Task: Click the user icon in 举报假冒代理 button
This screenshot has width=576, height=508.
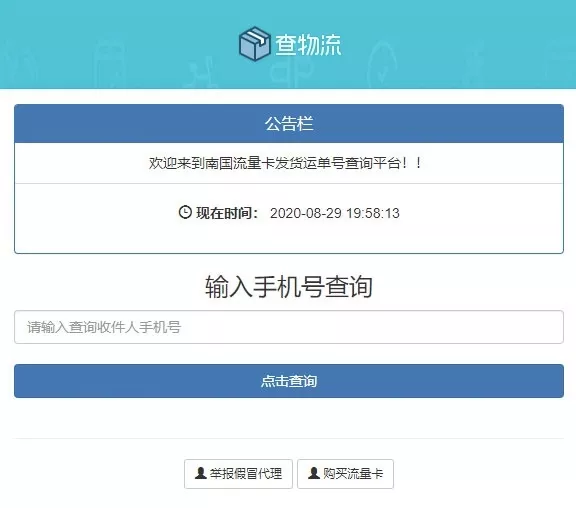Action: click(201, 473)
